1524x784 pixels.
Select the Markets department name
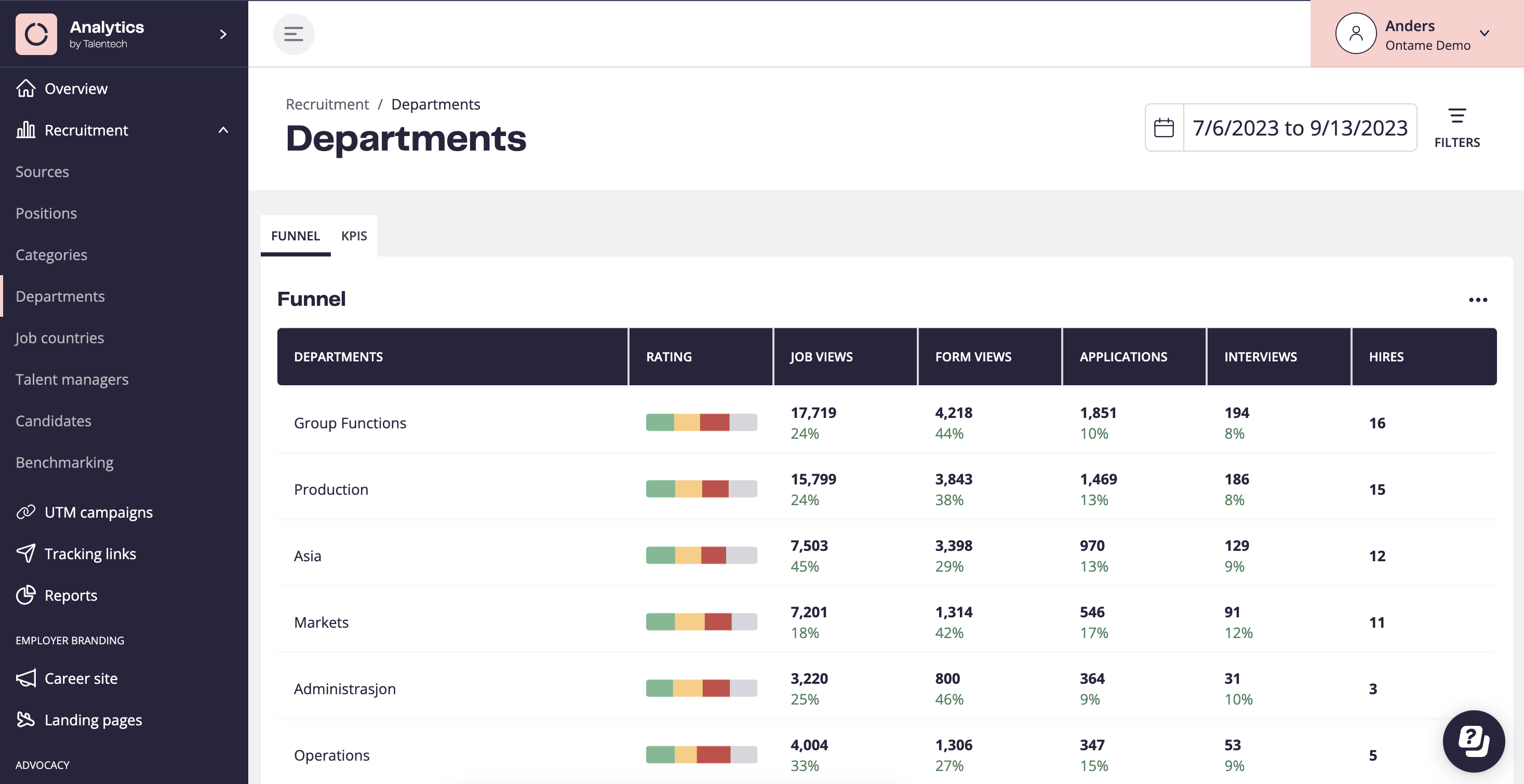pos(321,623)
